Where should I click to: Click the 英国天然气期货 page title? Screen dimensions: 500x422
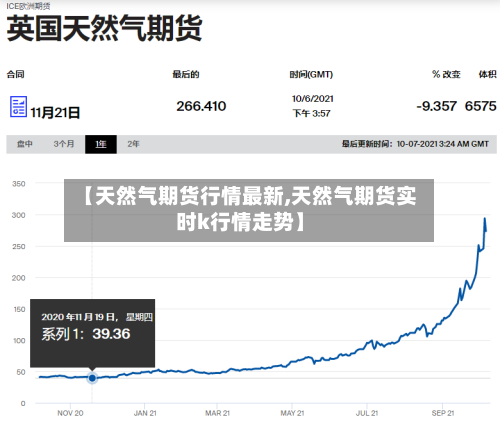[104, 28]
